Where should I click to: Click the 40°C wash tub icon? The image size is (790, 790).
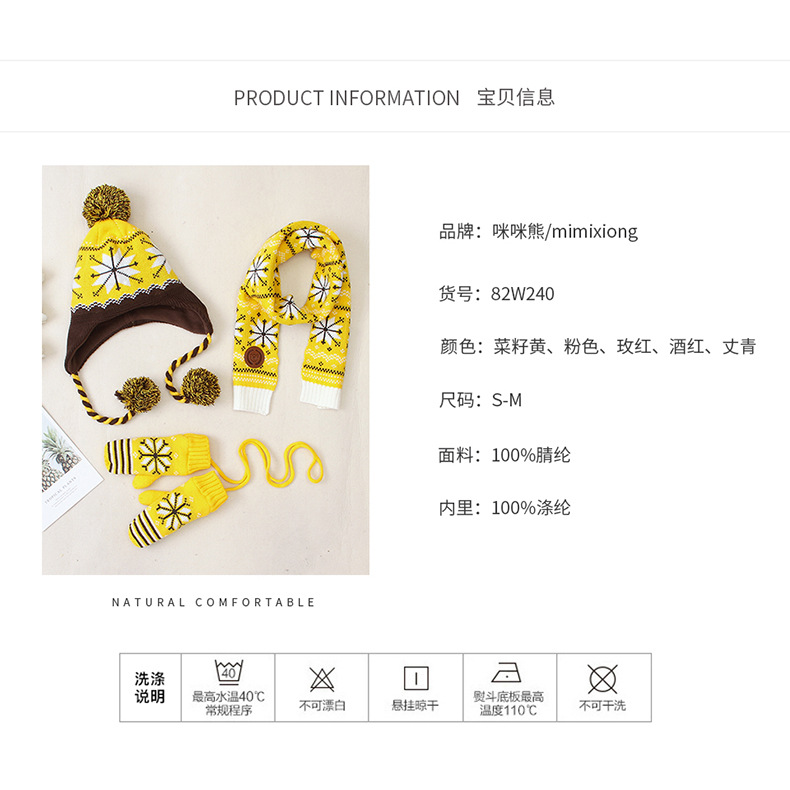[229, 672]
